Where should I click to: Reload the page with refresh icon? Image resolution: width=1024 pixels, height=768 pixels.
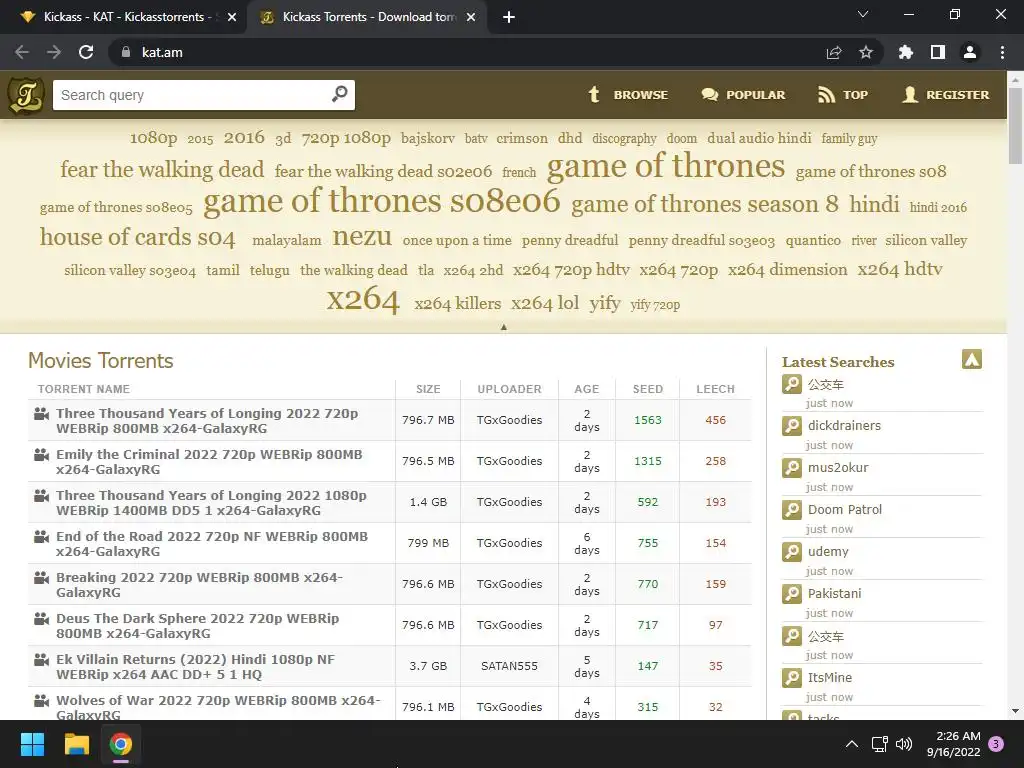pos(86,52)
